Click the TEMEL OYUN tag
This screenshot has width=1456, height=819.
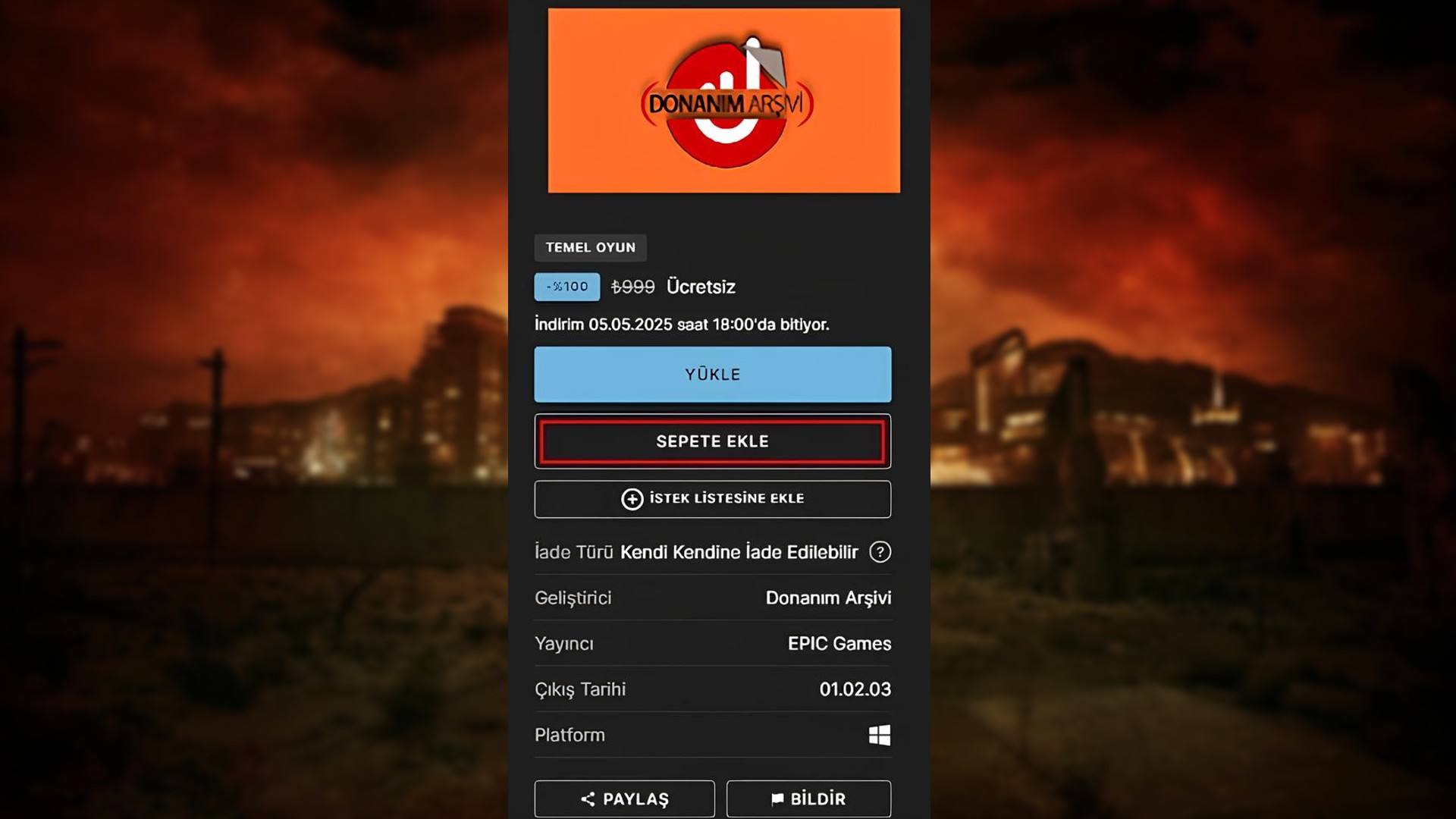pyautogui.click(x=590, y=247)
